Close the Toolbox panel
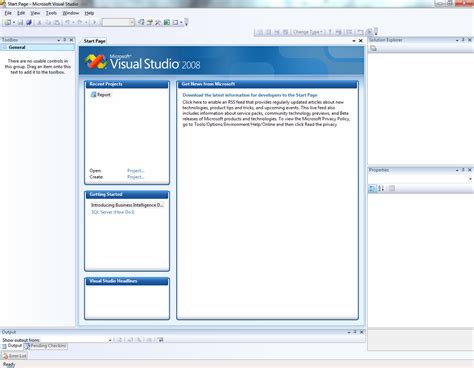This screenshot has height=368, width=474. click(71, 40)
